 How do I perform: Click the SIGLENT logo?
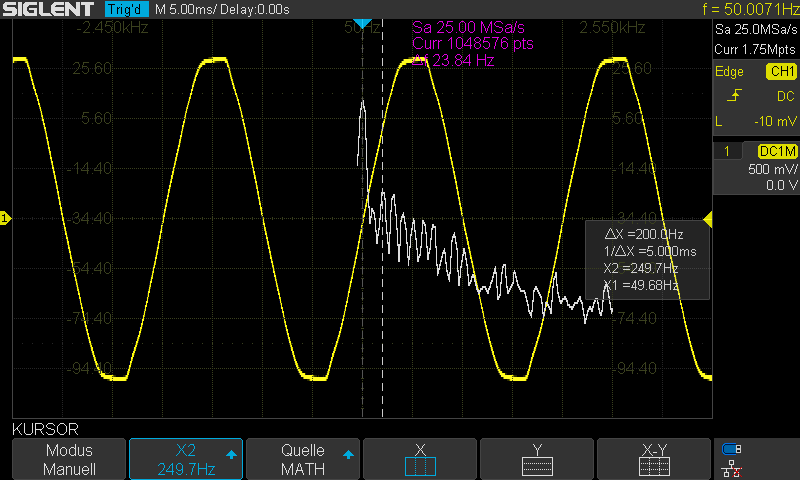(48, 9)
